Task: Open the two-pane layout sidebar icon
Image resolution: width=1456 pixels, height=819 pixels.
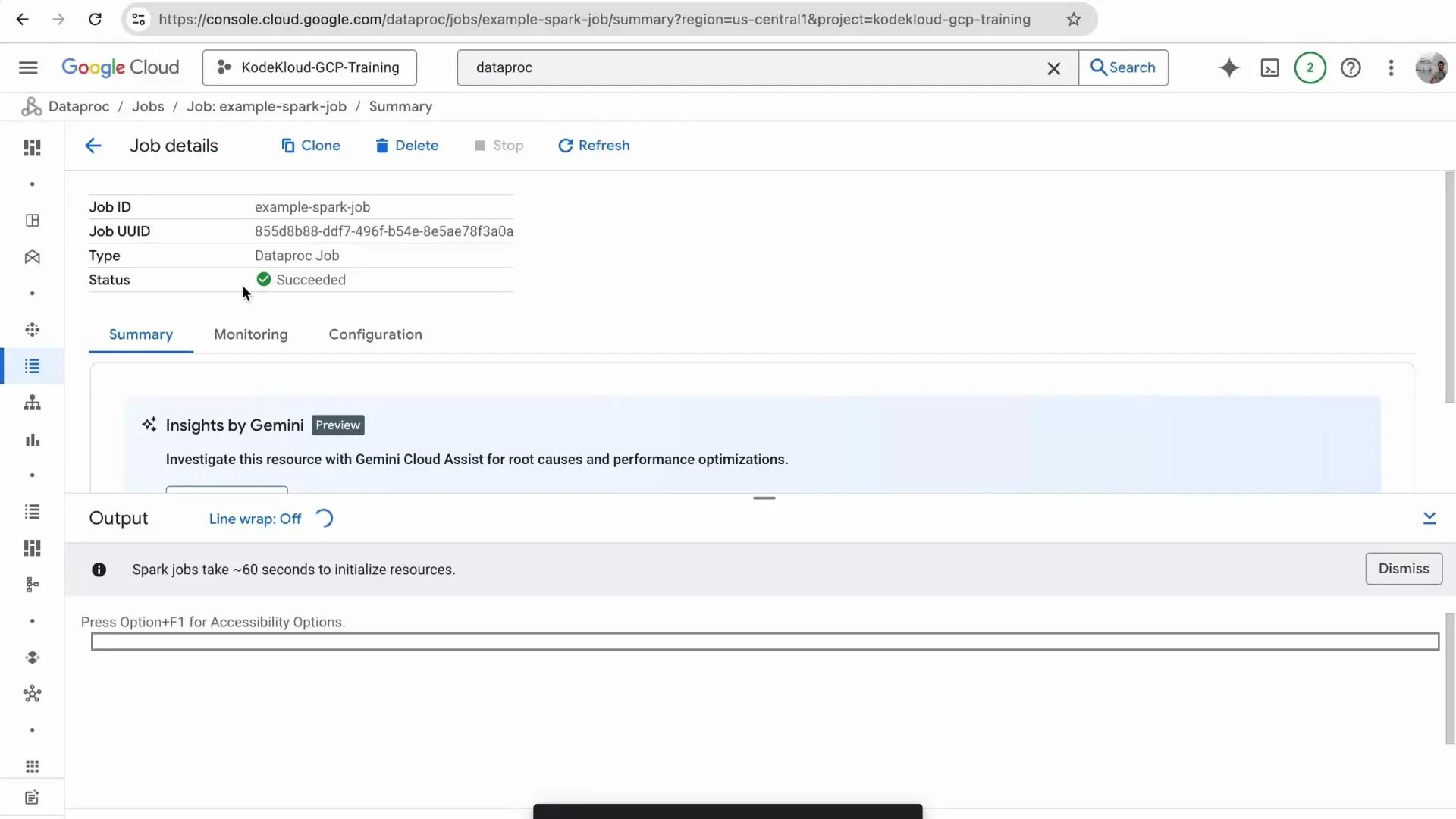Action: point(32,221)
